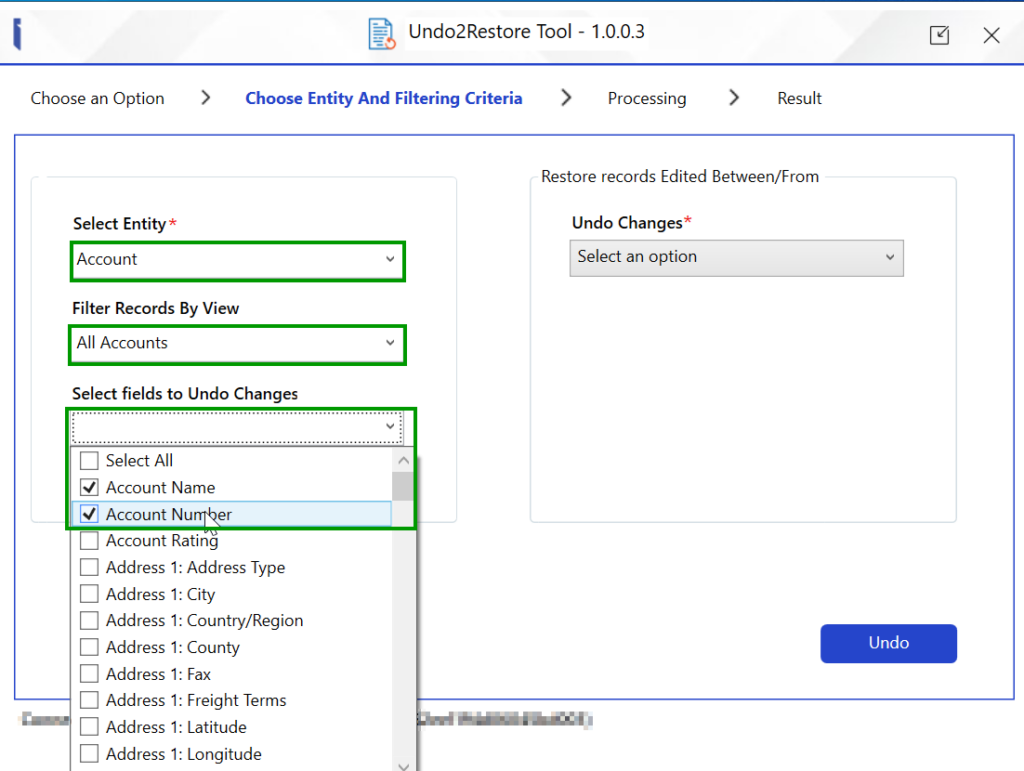
Task: Uncheck the Account Number field
Action: coord(88,514)
